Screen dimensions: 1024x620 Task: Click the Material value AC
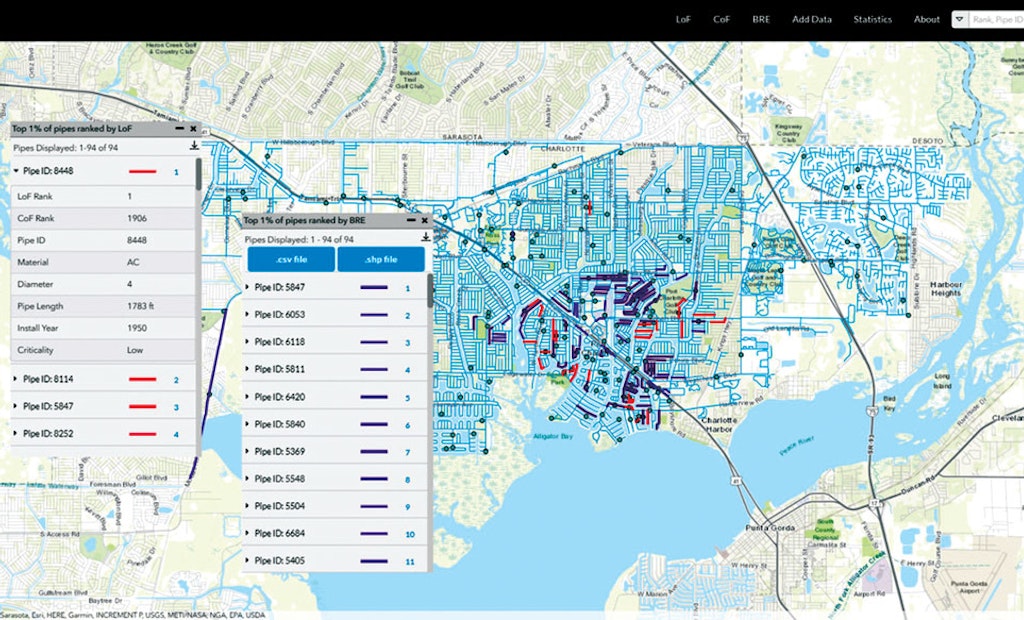pos(133,262)
